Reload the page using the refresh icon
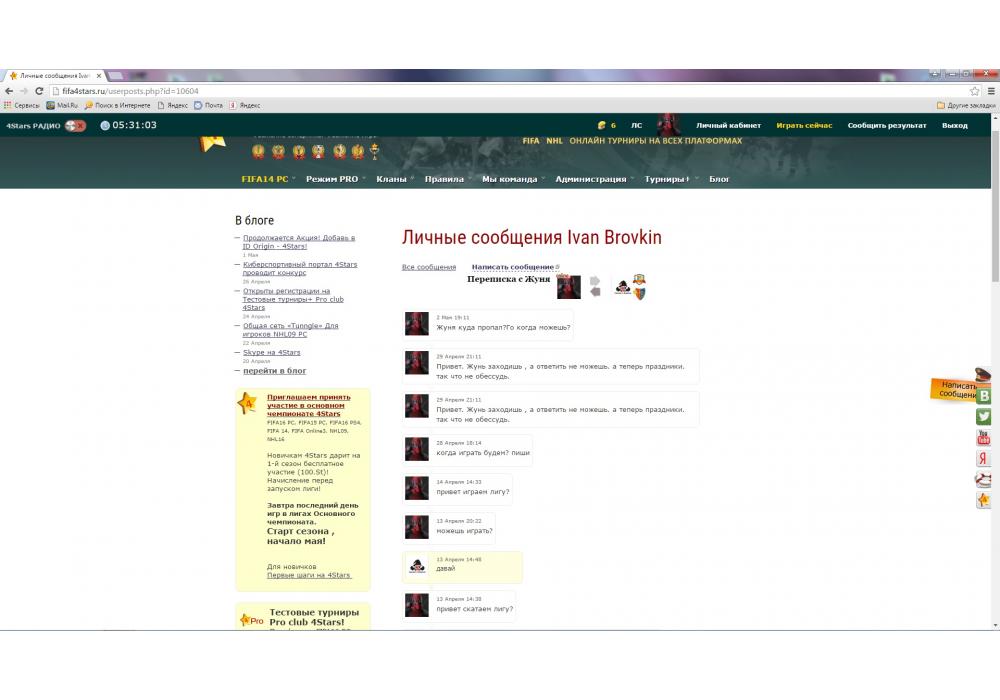 click(x=38, y=91)
